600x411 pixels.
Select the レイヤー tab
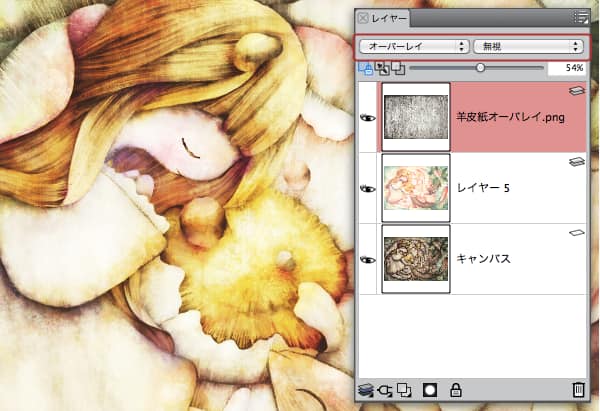coord(389,18)
